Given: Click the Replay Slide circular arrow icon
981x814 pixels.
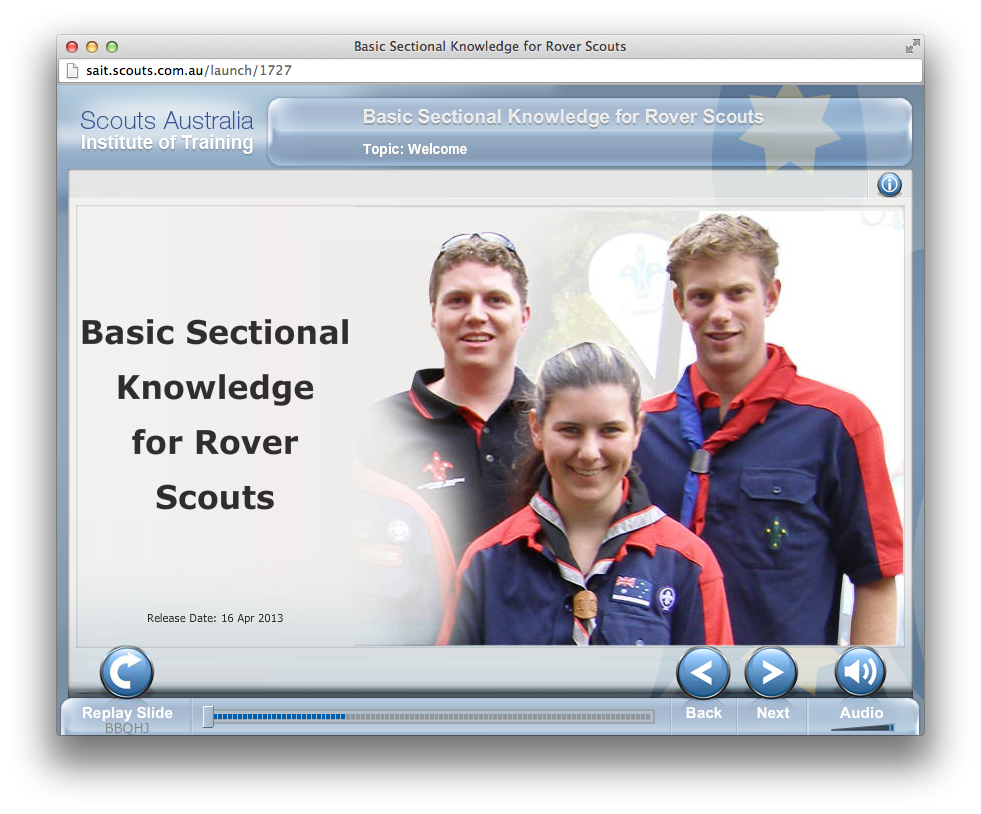Looking at the screenshot, I should [x=126, y=672].
